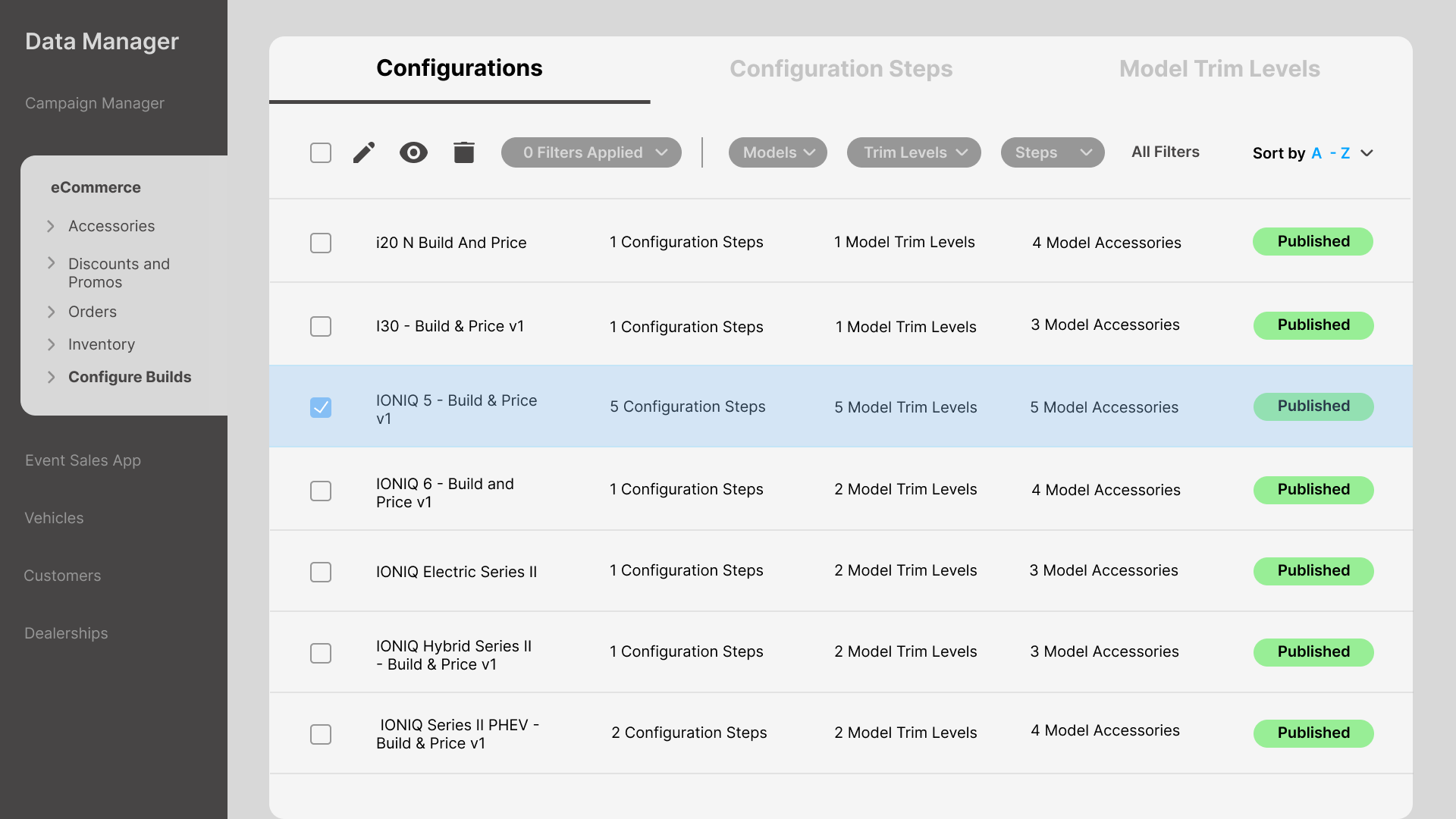Click the eye preview icon in the toolbar

coord(413,152)
